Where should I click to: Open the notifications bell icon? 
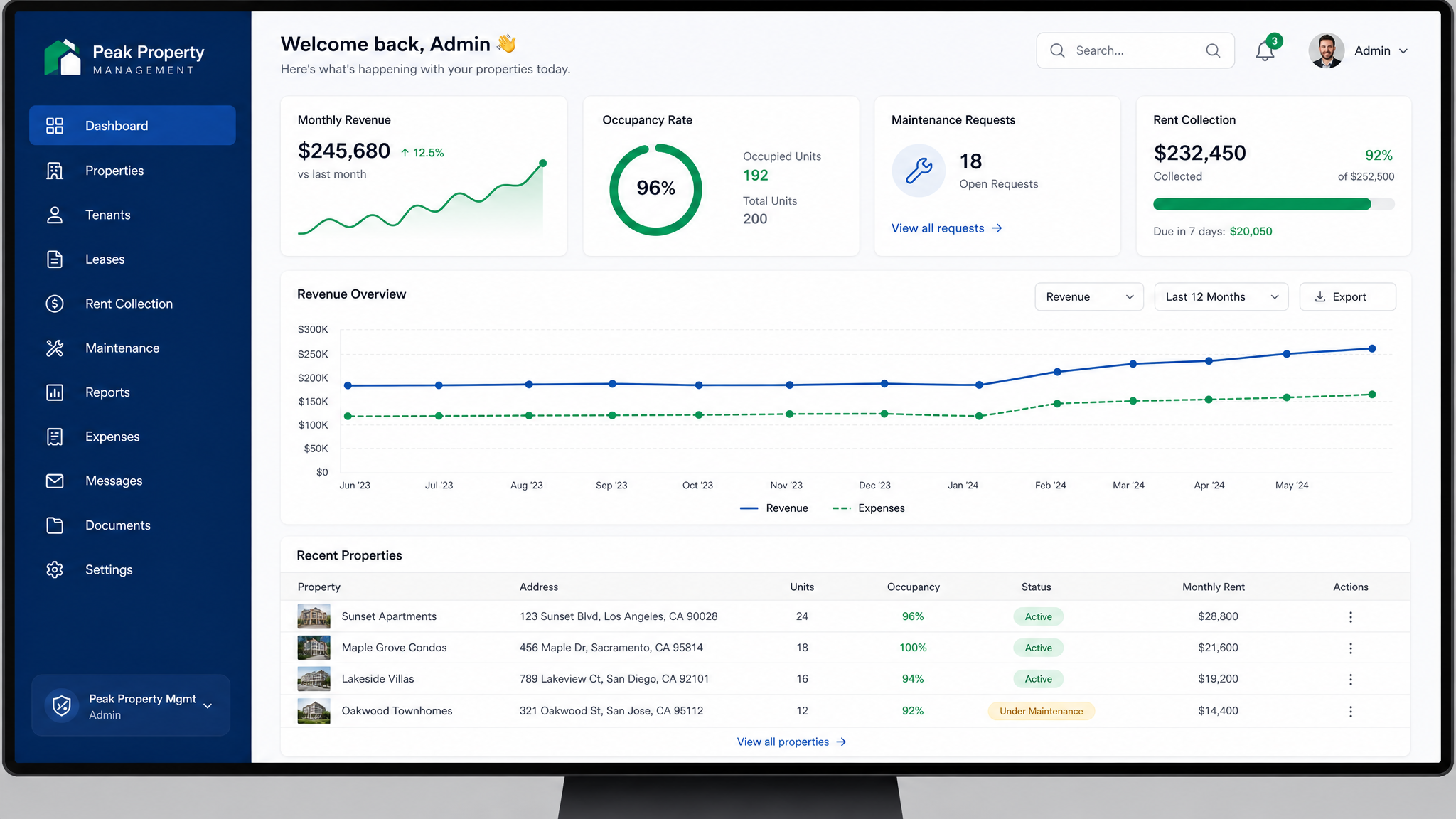[x=1265, y=51]
